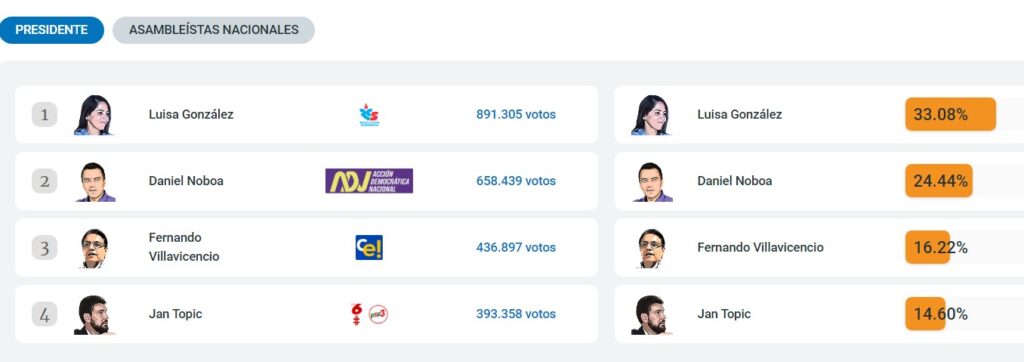Click the rank 4 number badge
This screenshot has height=362, width=1024.
(44, 315)
